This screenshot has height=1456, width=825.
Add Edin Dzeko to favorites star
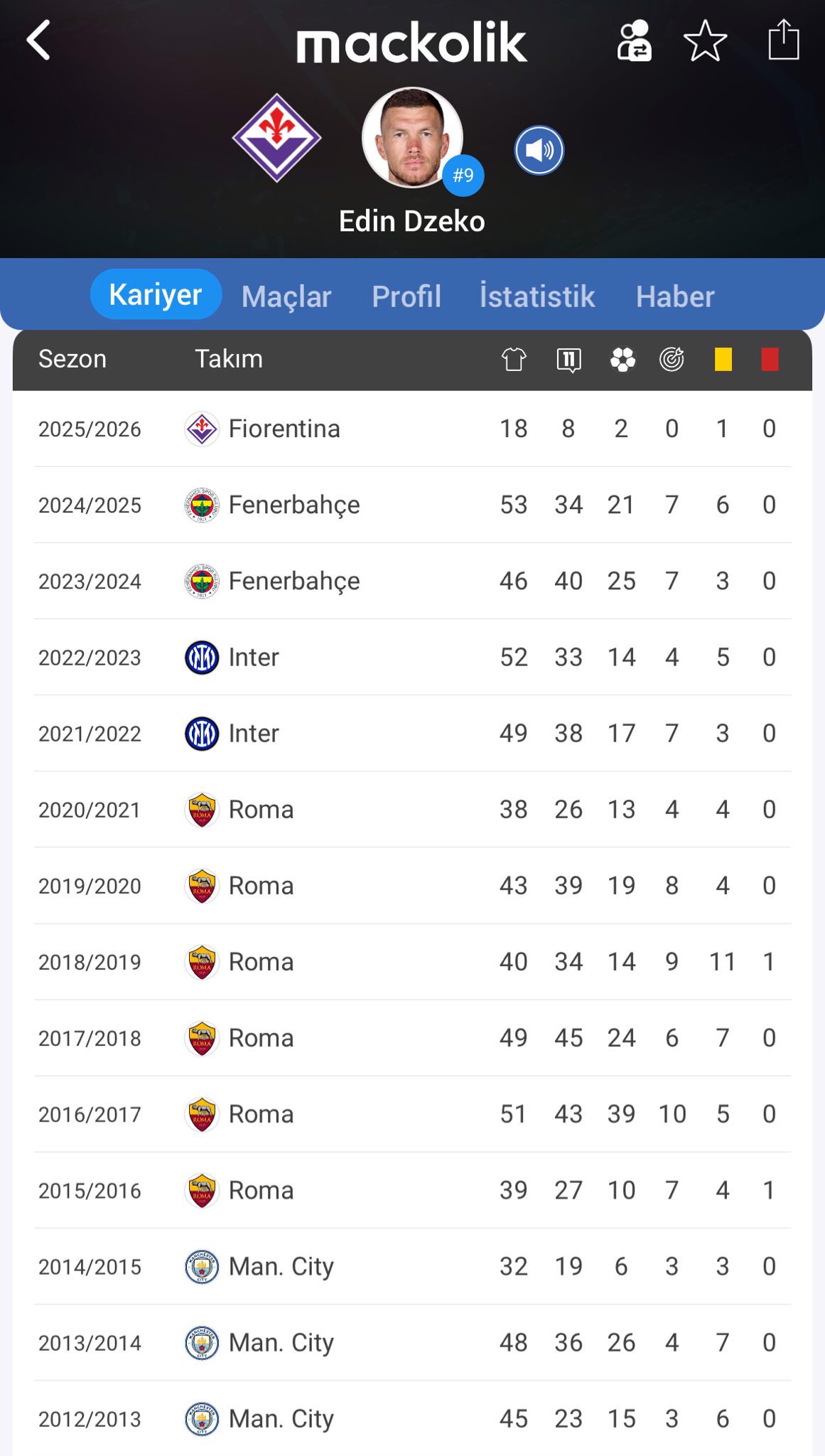tap(705, 41)
